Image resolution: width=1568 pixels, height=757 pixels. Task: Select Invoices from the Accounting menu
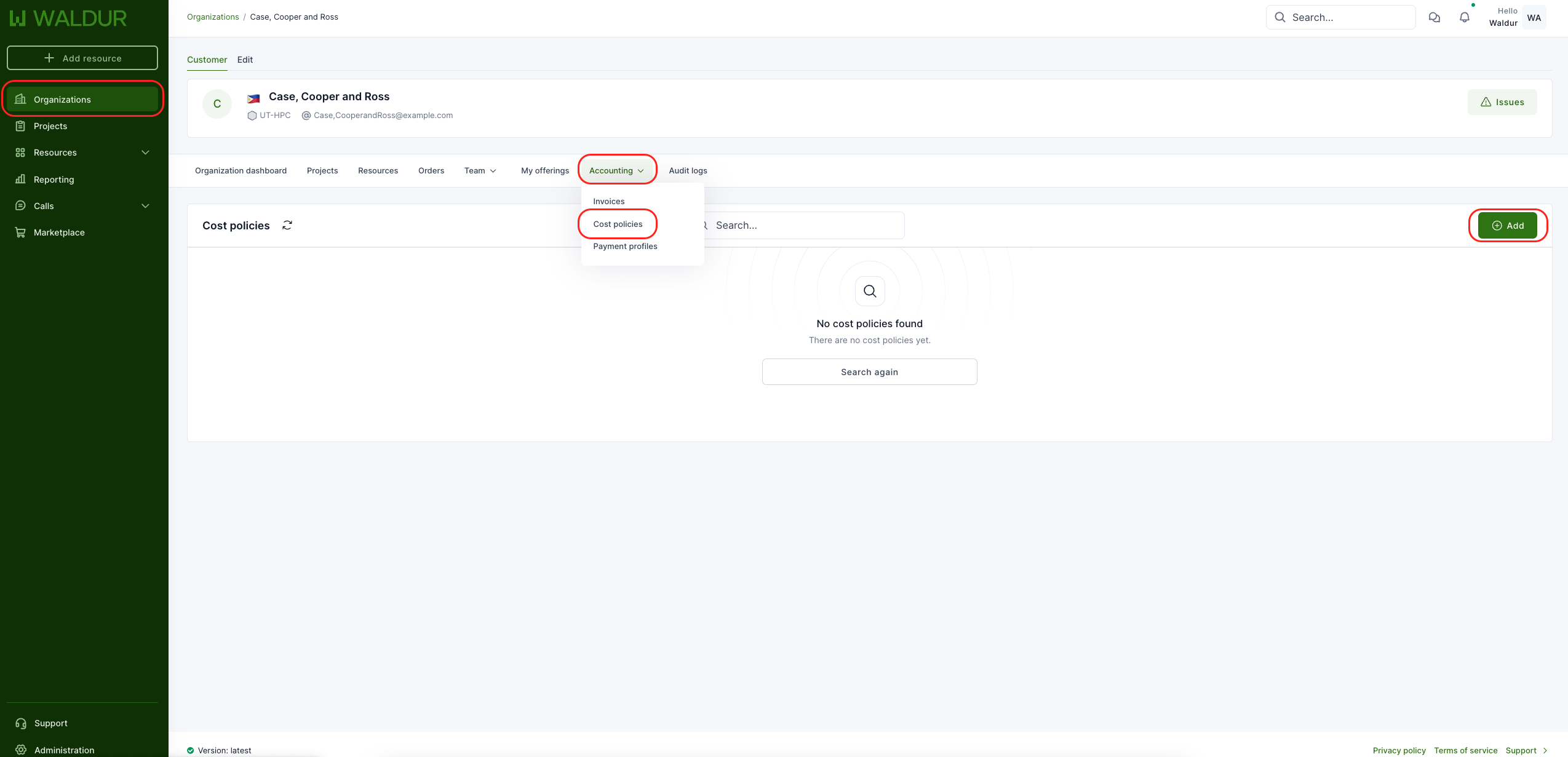coord(608,201)
